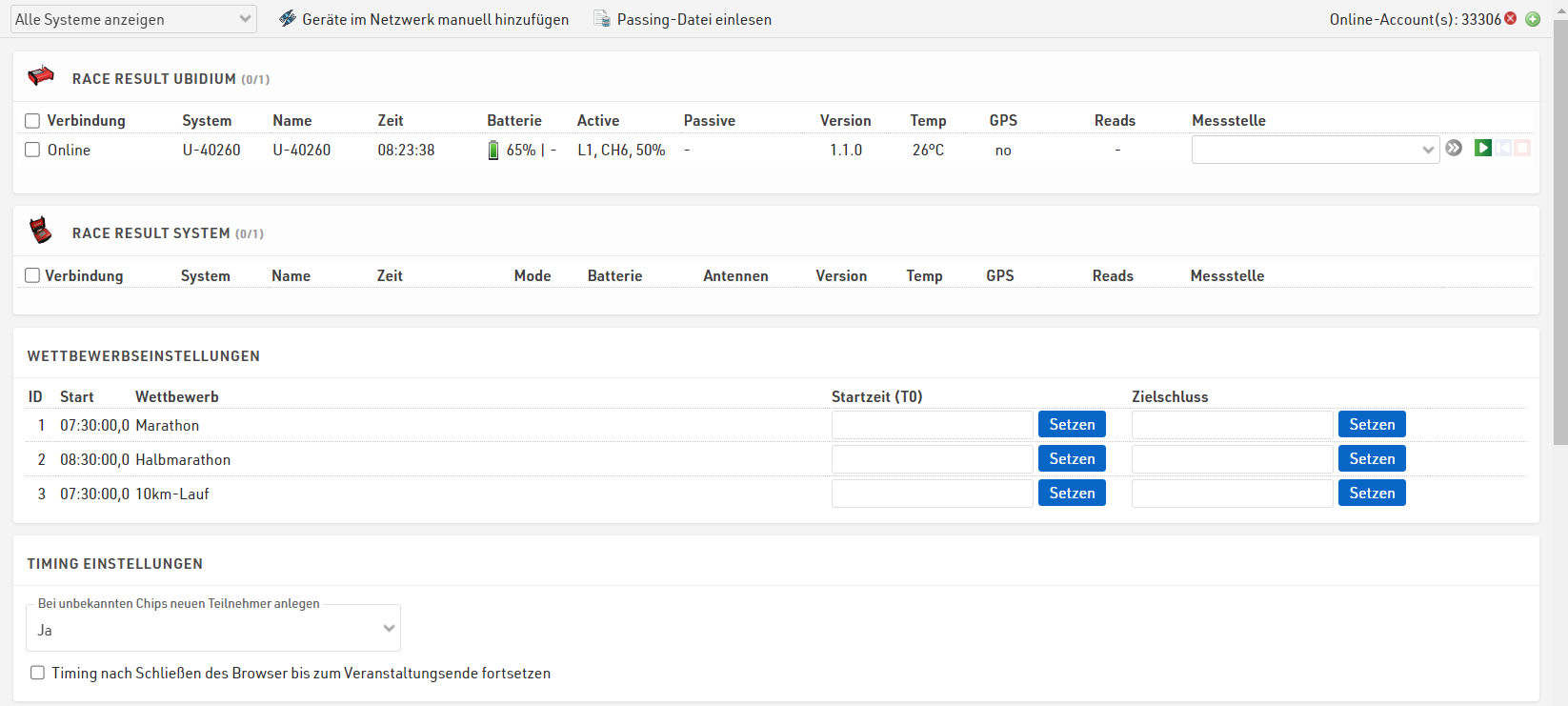Screen dimensions: 1568x706
Task: Enable continuing timing after closing browser
Action: 37,673
